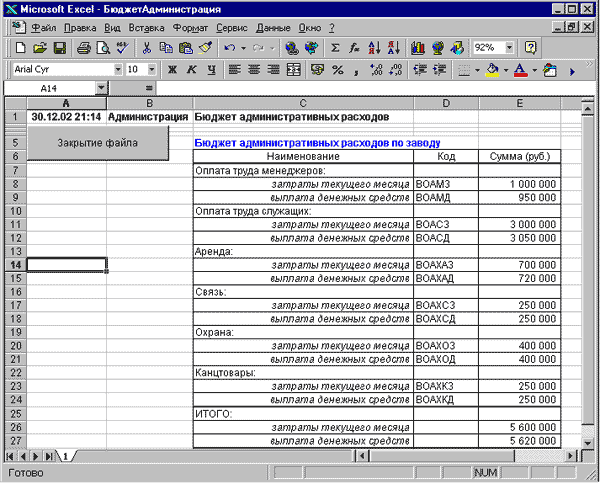Toggle bold (Ж) formatting
This screenshot has width=600, height=484.
172,70
